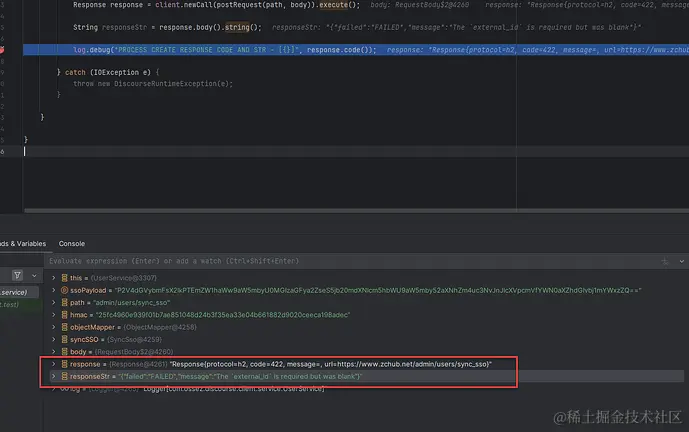This screenshot has width=689, height=432.
Task: Click the field icon beside 'this'
Action: (x=64, y=278)
